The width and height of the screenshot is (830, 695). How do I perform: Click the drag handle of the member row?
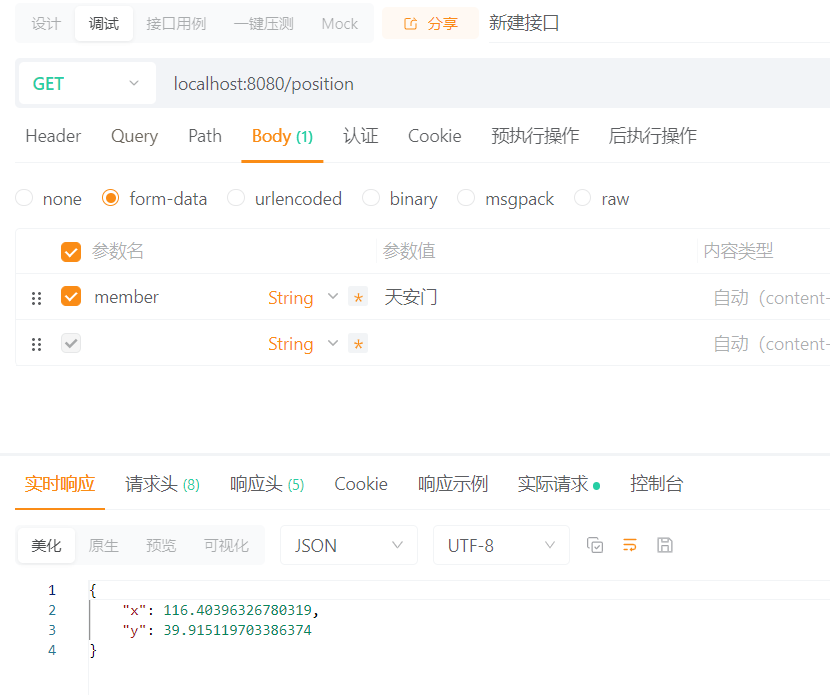[x=37, y=298]
